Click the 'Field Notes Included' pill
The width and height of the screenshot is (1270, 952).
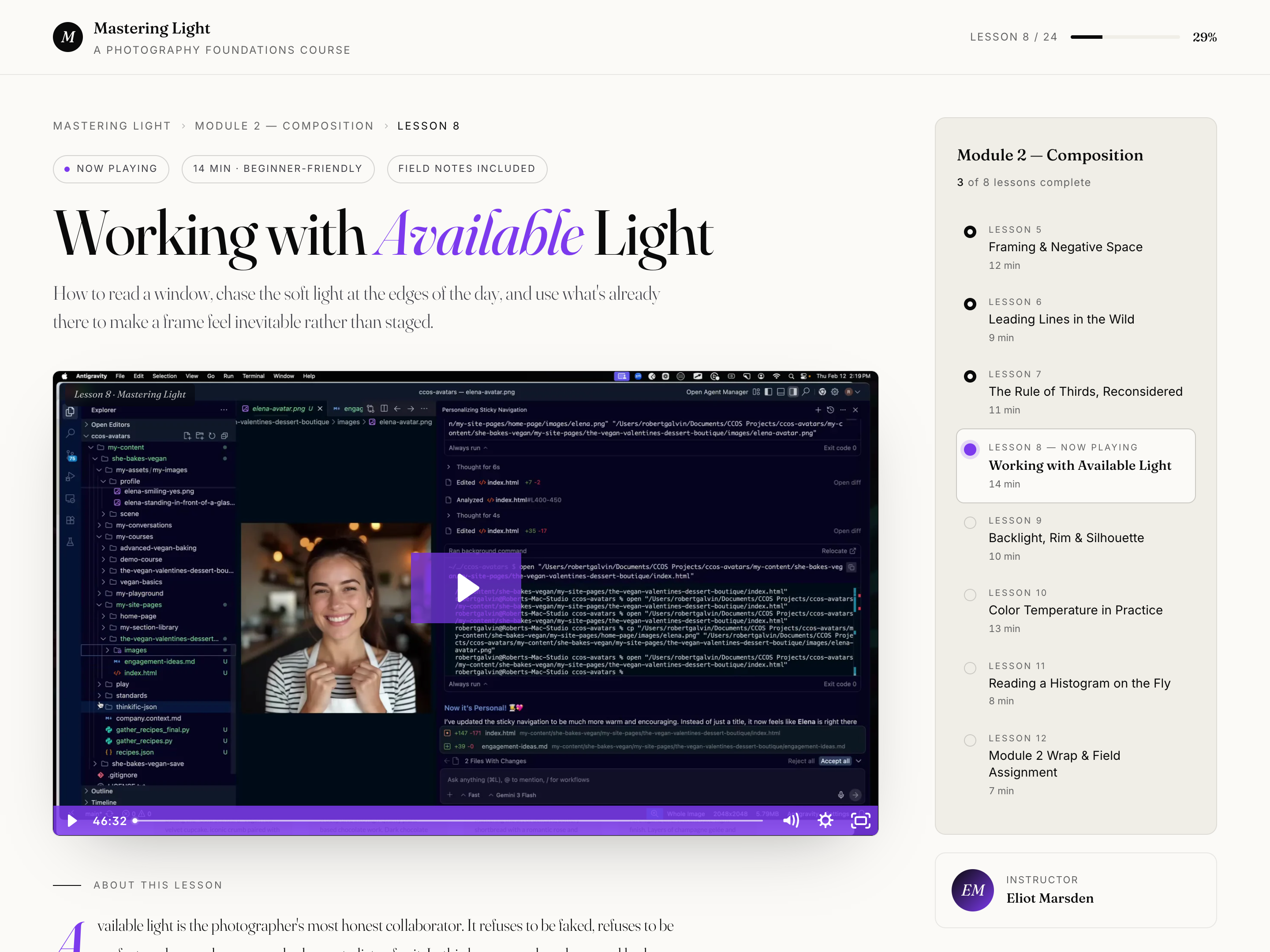pos(467,169)
